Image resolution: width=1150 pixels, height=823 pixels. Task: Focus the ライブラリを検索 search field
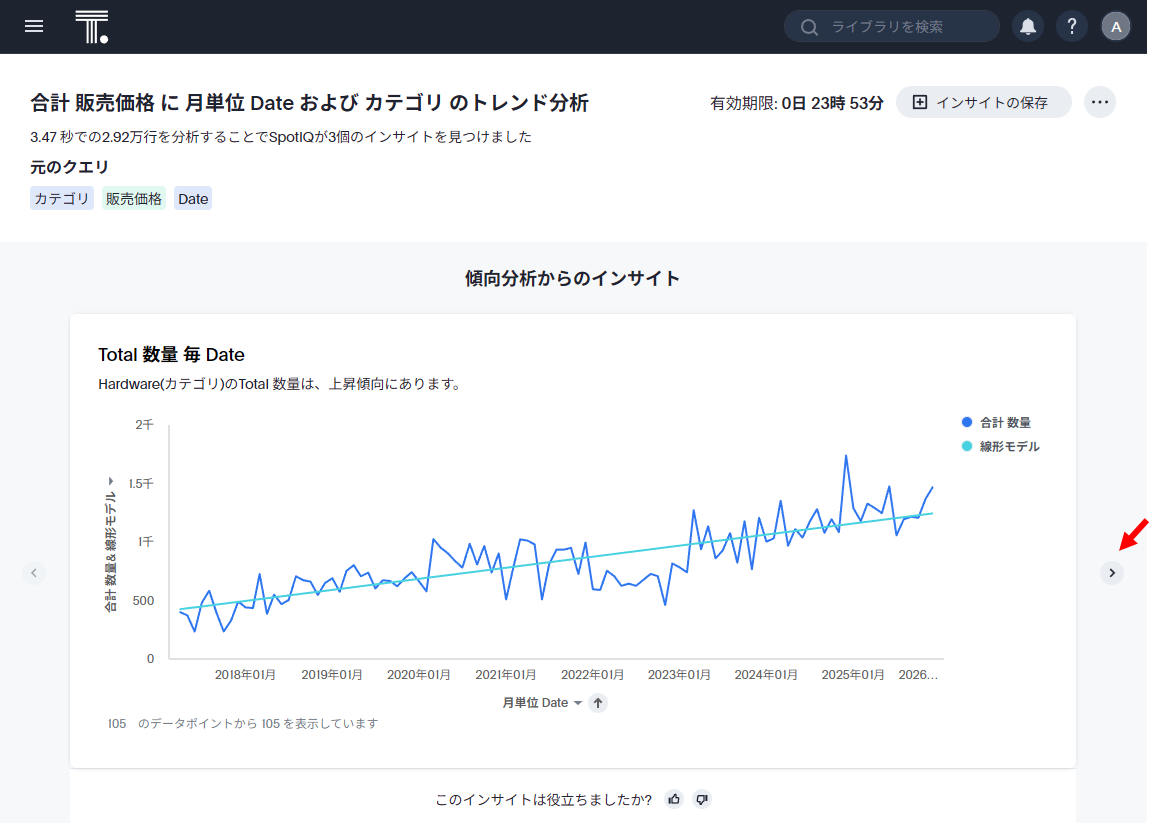click(x=900, y=27)
